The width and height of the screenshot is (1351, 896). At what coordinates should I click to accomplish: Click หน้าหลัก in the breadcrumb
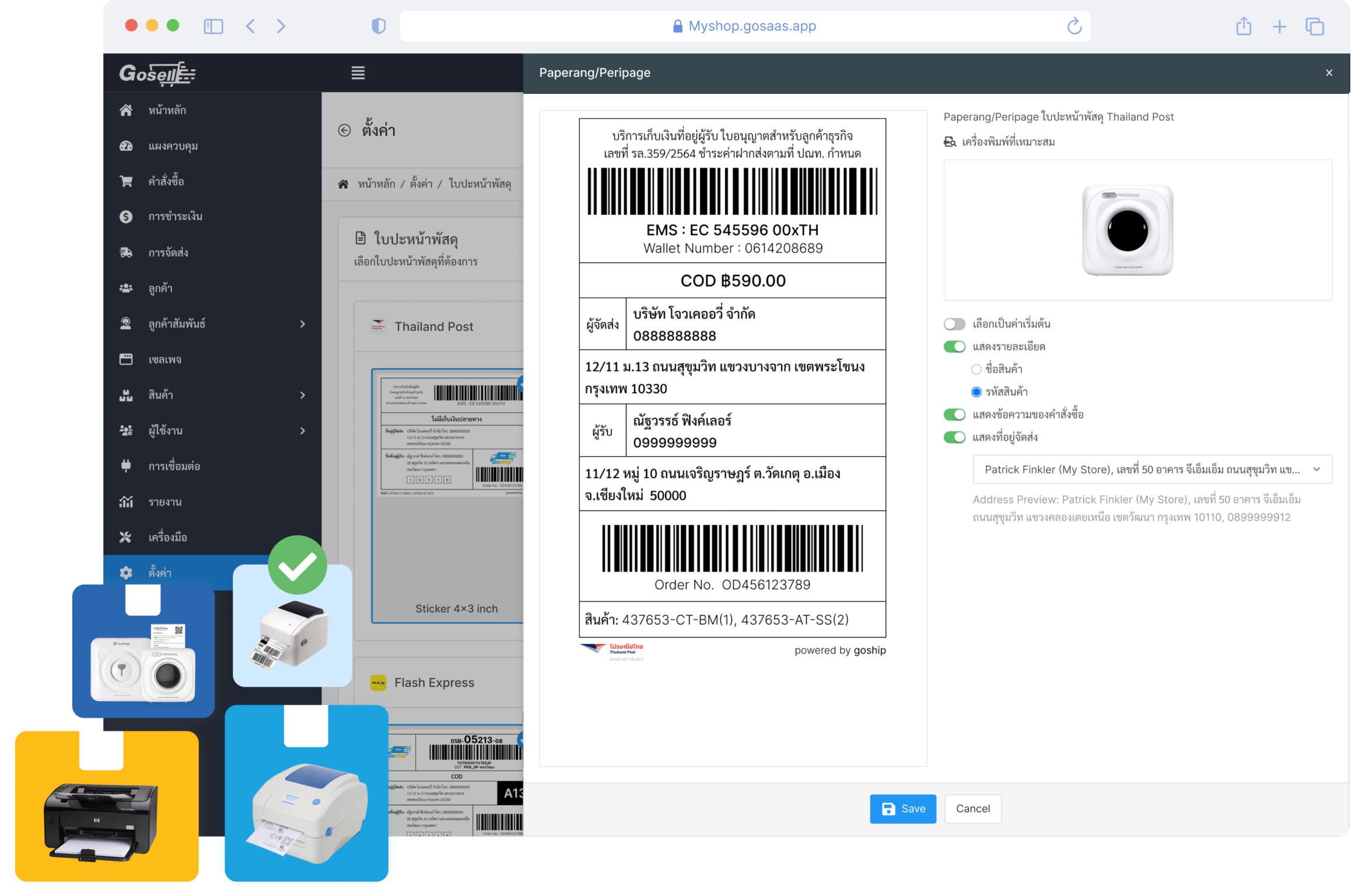(376, 184)
